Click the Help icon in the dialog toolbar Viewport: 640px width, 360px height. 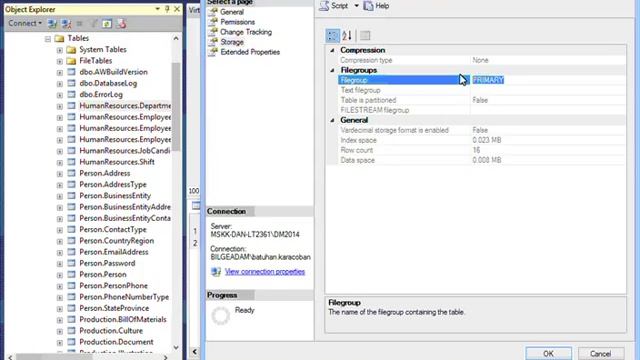368,6
